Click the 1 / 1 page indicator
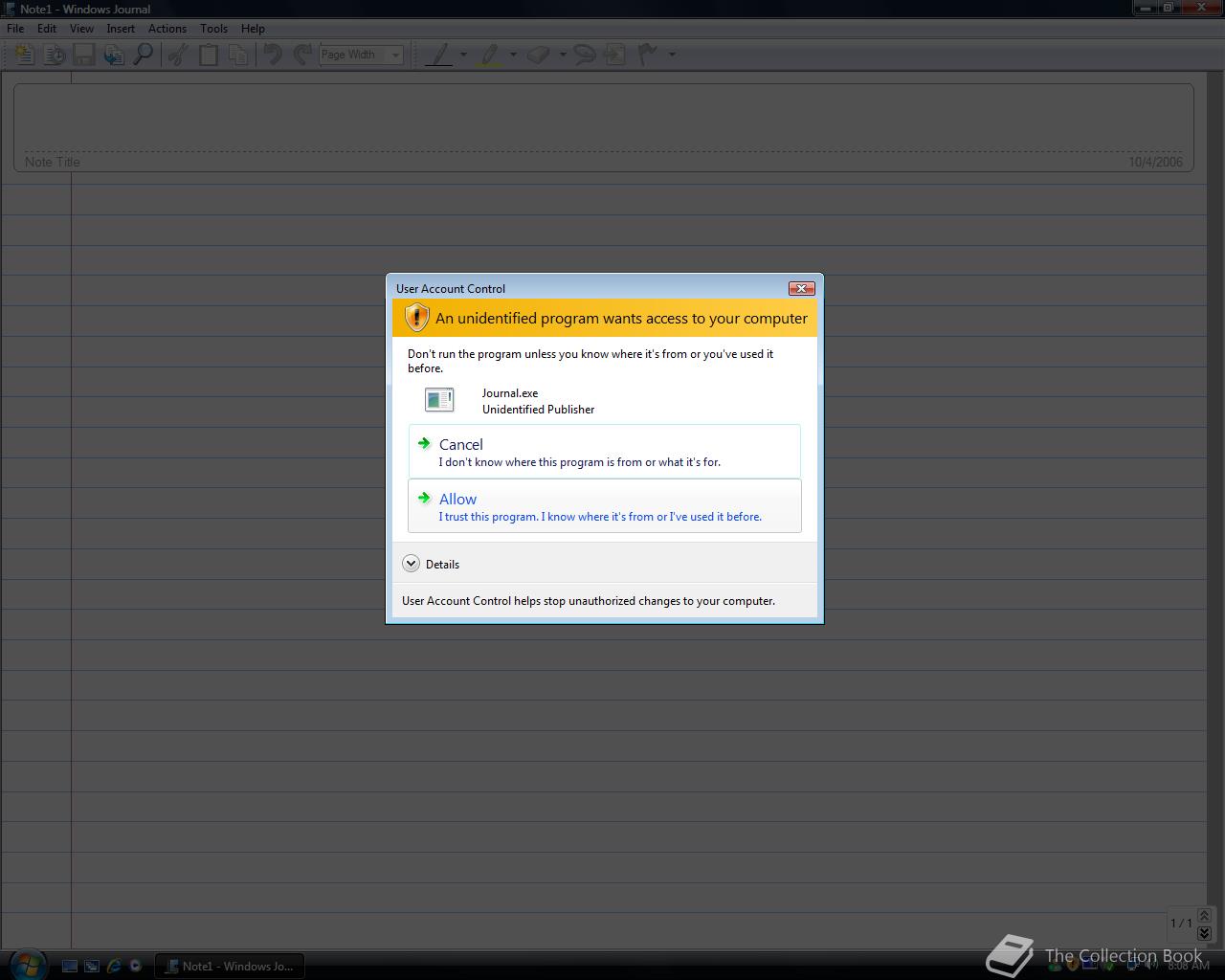 (1181, 924)
